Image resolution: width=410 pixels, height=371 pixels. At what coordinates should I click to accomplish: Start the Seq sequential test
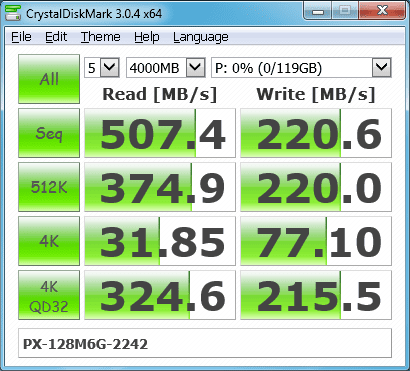49,133
